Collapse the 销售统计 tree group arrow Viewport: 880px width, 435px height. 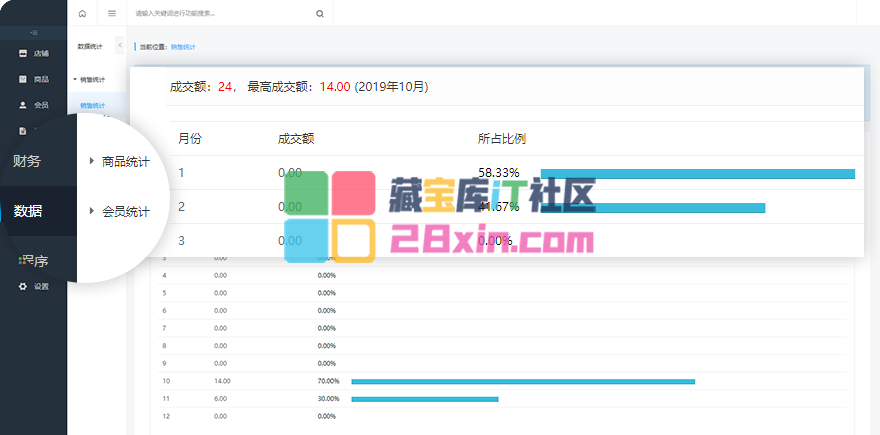(x=75, y=80)
